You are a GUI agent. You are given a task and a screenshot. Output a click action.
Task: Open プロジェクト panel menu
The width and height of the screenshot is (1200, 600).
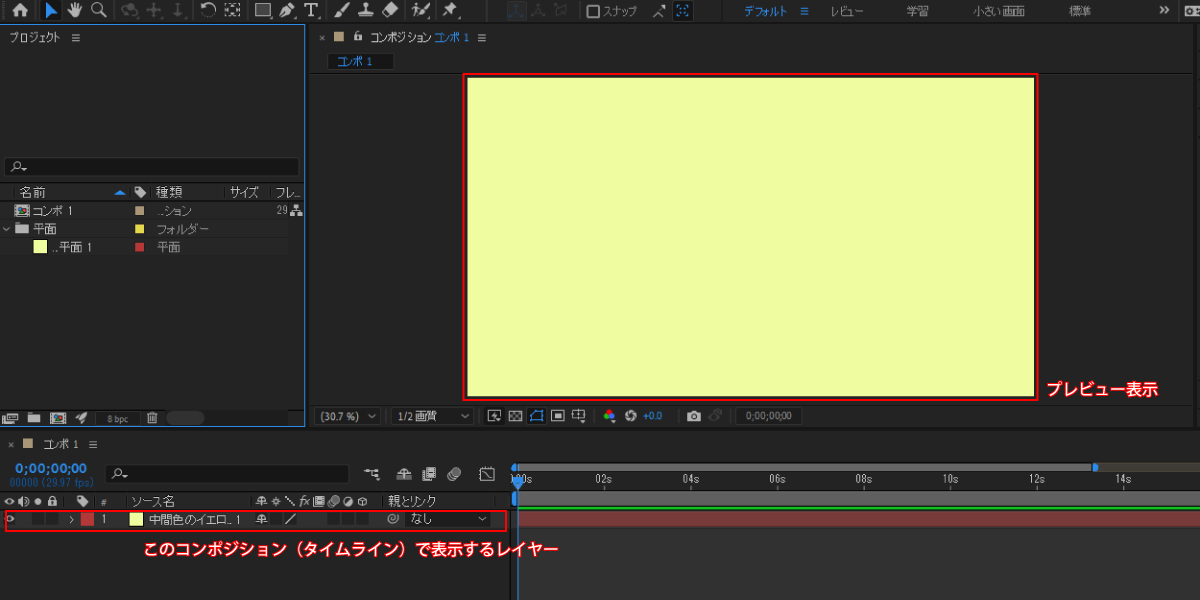tap(76, 37)
